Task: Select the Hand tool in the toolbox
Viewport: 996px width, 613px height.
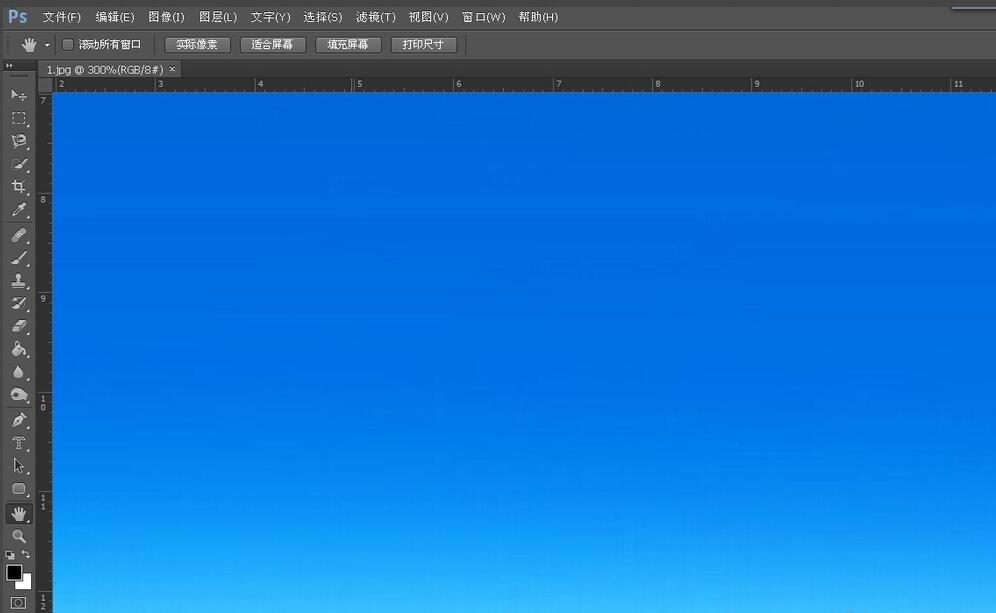Action: 18,514
